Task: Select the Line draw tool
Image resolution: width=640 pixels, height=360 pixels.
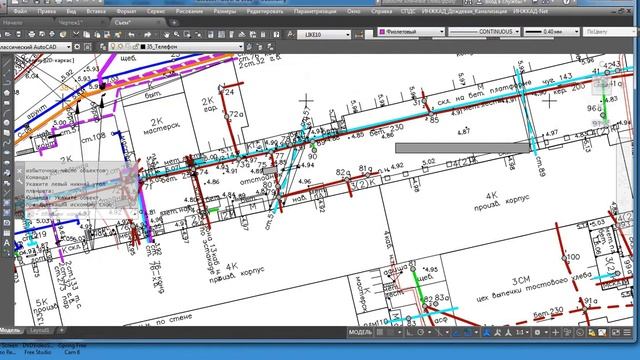Action: tap(7, 63)
